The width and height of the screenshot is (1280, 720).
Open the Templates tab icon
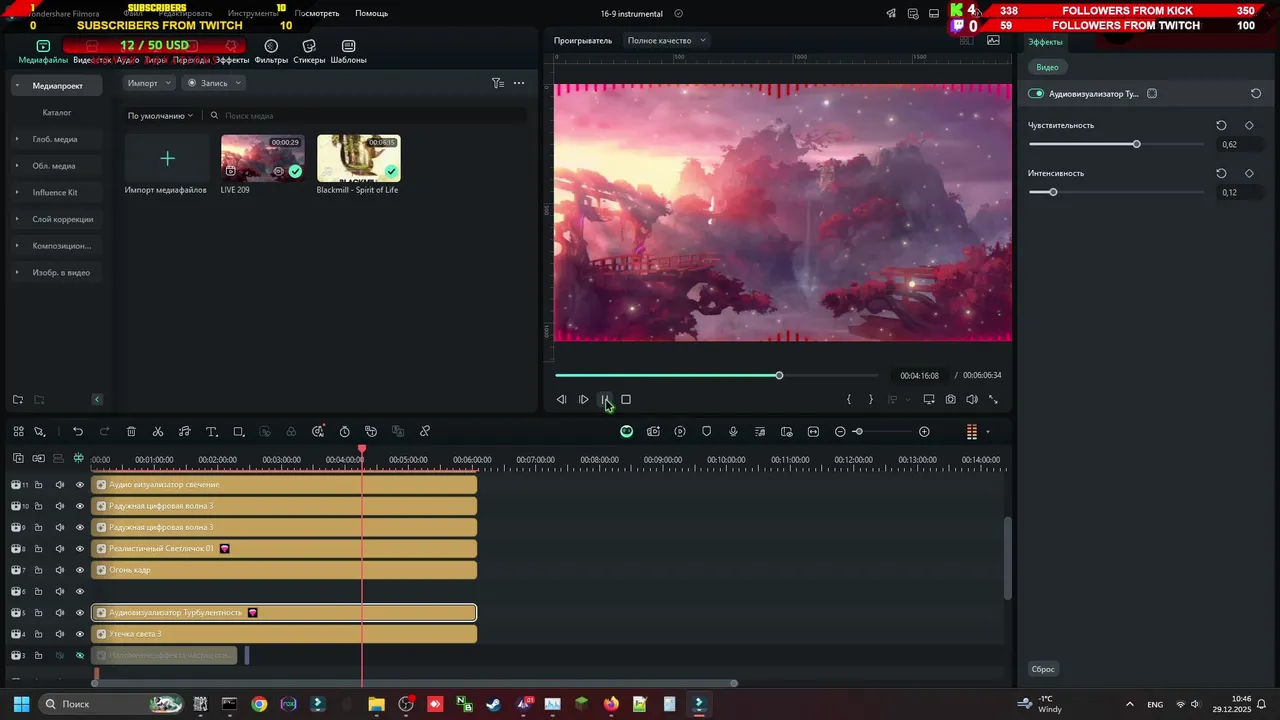click(x=348, y=46)
